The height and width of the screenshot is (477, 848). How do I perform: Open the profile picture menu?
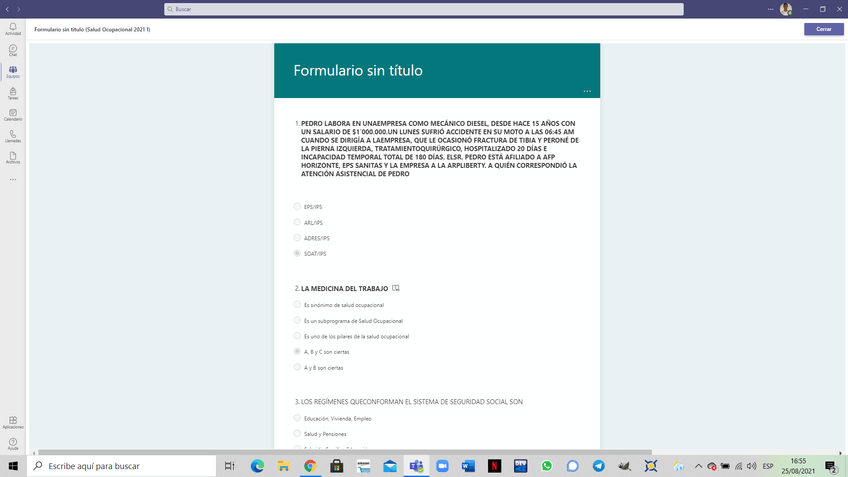786,9
